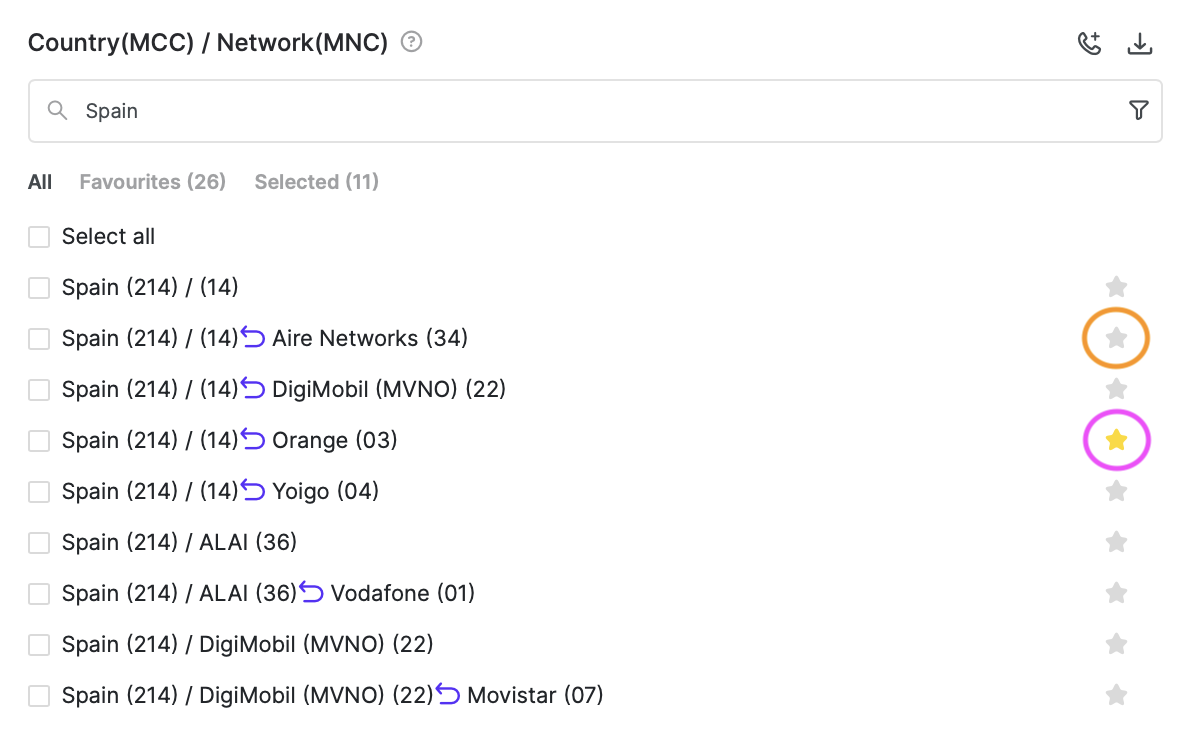Select the Orange (03) network checkbox
The image size is (1188, 740).
click(39, 440)
